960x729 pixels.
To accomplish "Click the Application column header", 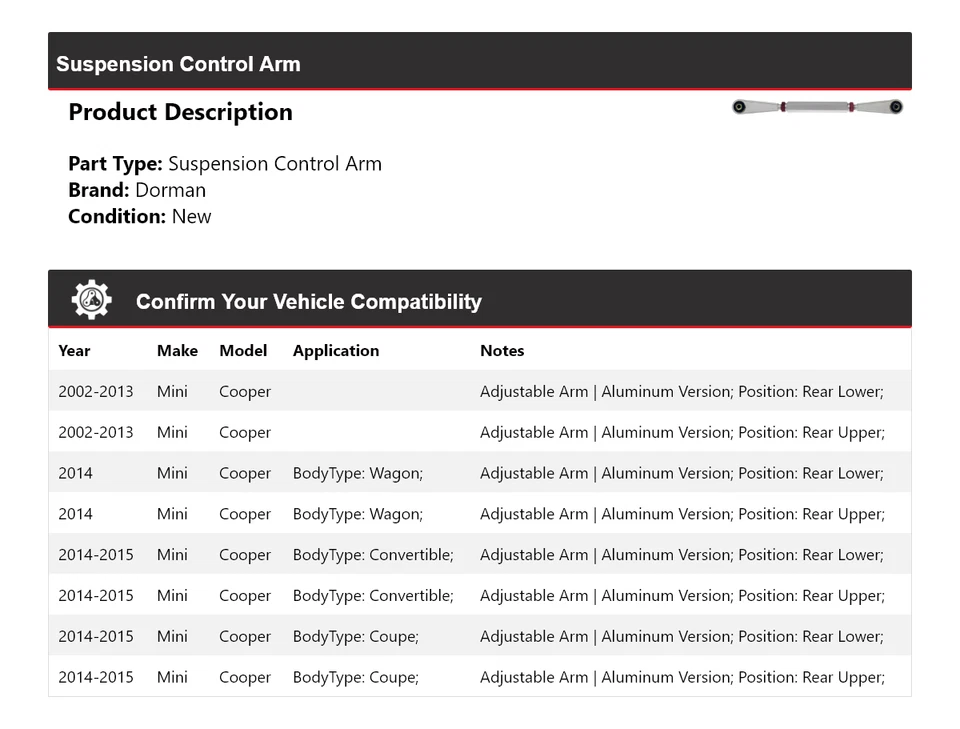I will (336, 351).
